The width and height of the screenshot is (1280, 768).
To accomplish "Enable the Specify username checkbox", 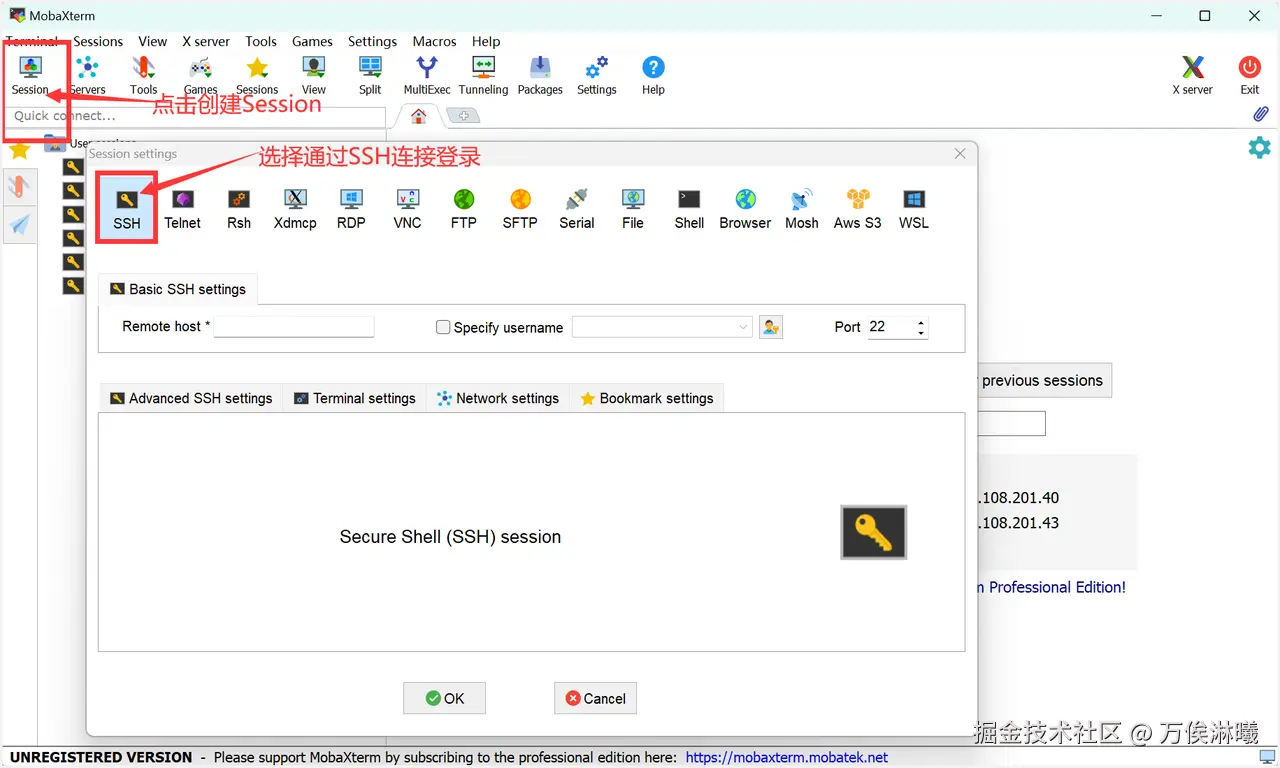I will [x=443, y=327].
